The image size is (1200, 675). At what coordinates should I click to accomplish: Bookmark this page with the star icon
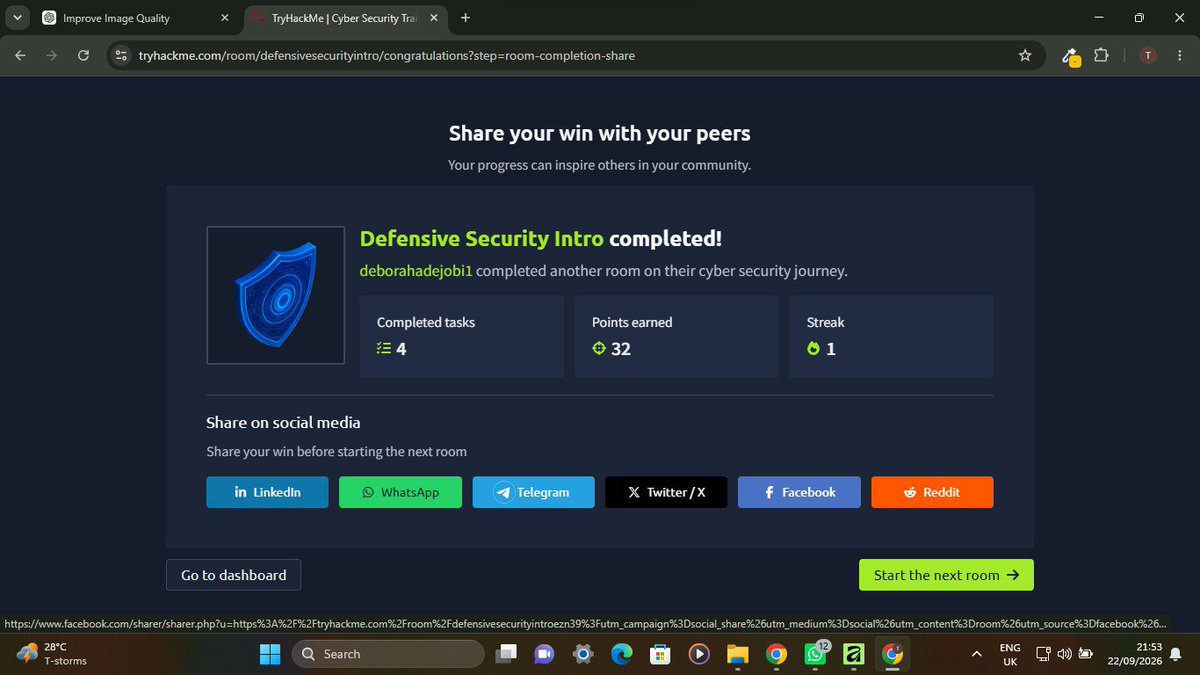[1025, 56]
